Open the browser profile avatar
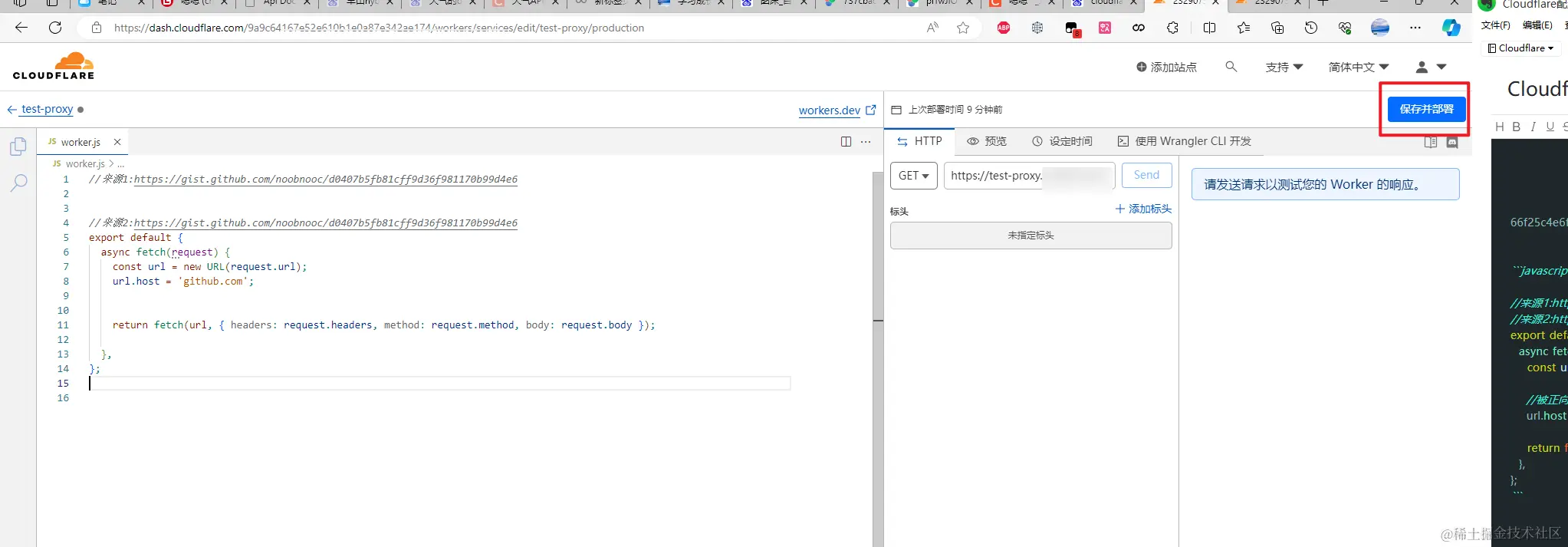This screenshot has width=1568, height=547. pyautogui.click(x=1380, y=28)
